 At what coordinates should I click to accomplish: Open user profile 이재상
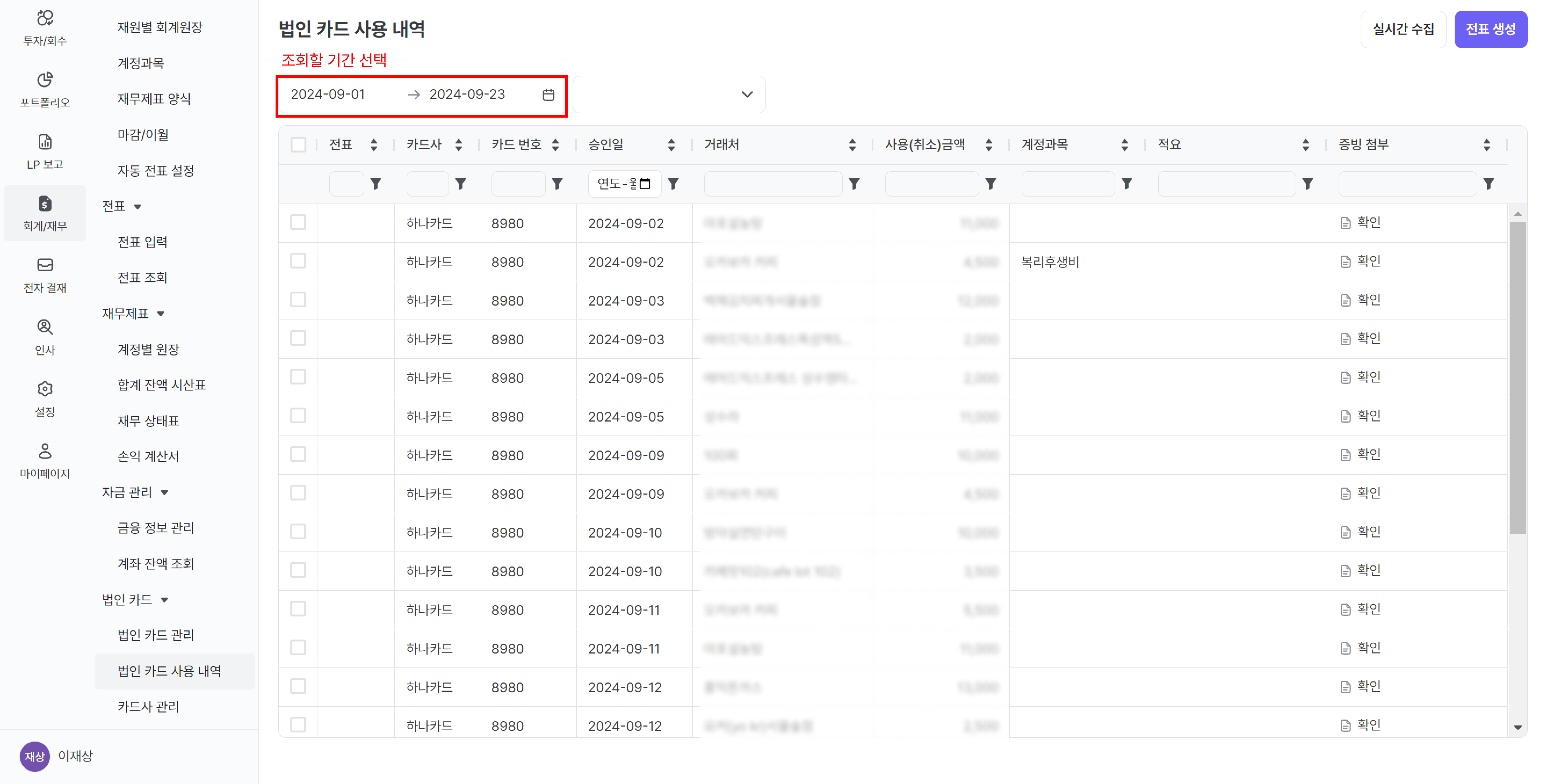(56, 756)
